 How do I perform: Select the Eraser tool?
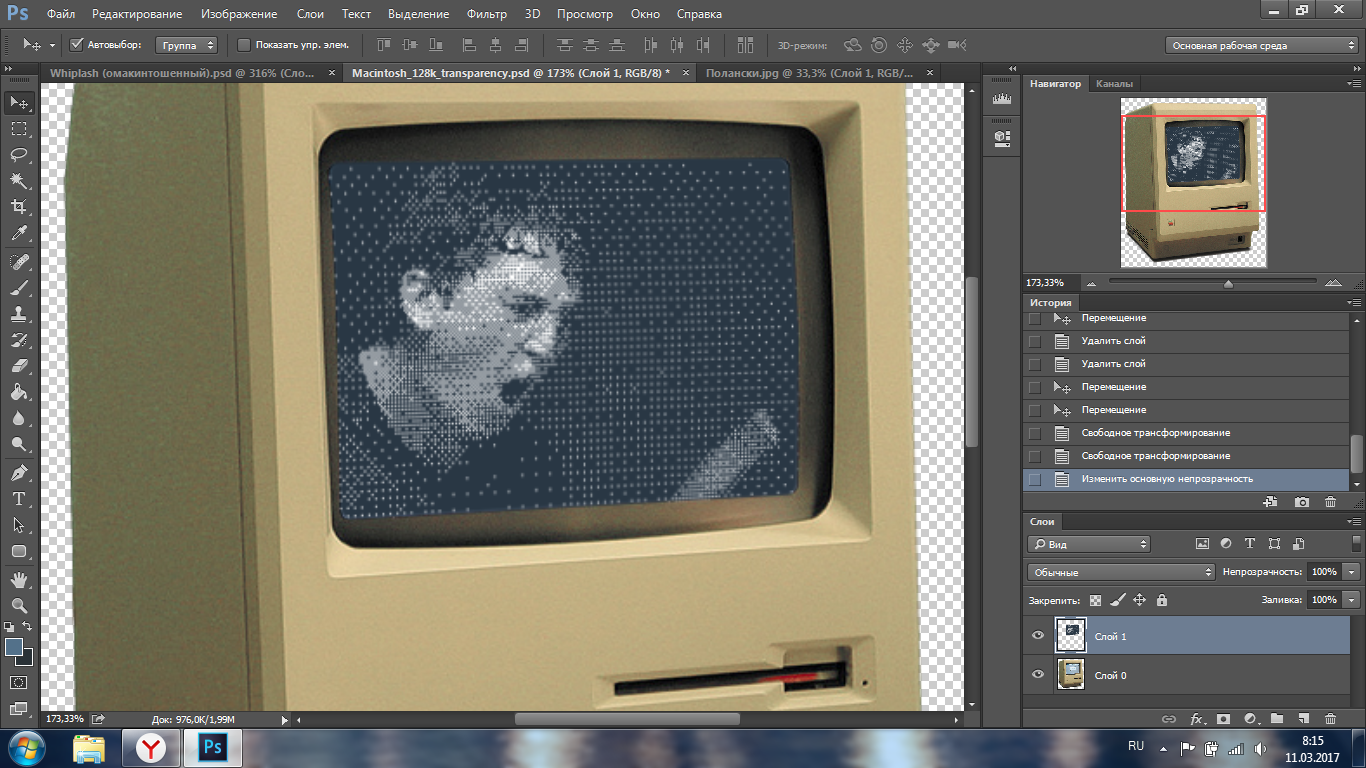(x=19, y=366)
